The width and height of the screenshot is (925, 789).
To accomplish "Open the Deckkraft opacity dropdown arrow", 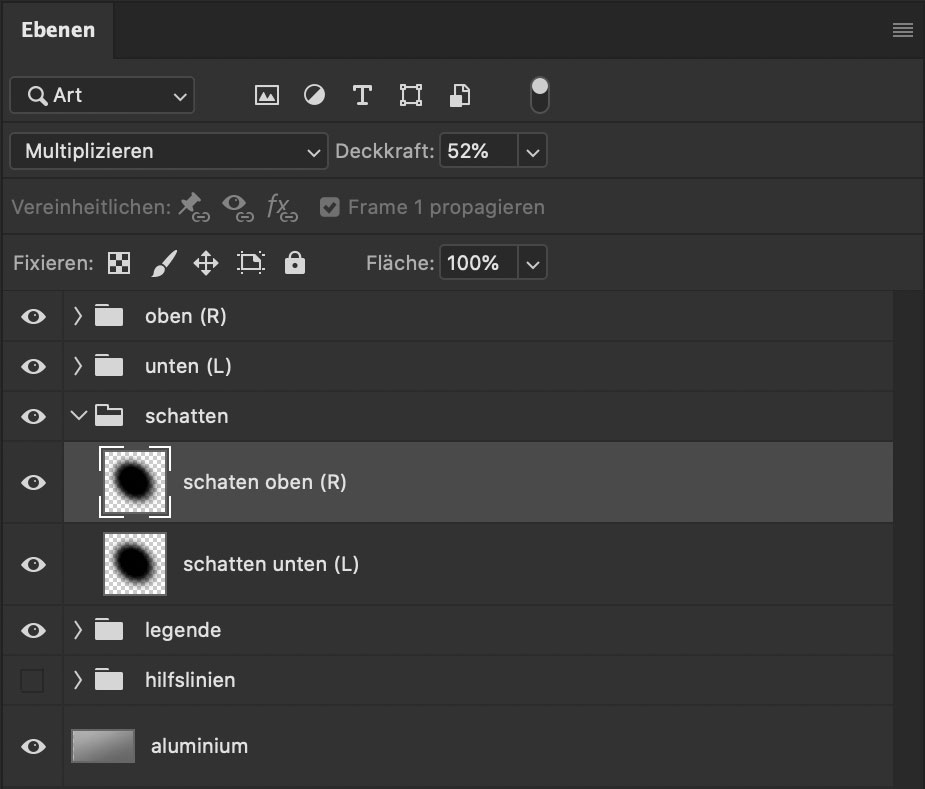I will [x=533, y=152].
